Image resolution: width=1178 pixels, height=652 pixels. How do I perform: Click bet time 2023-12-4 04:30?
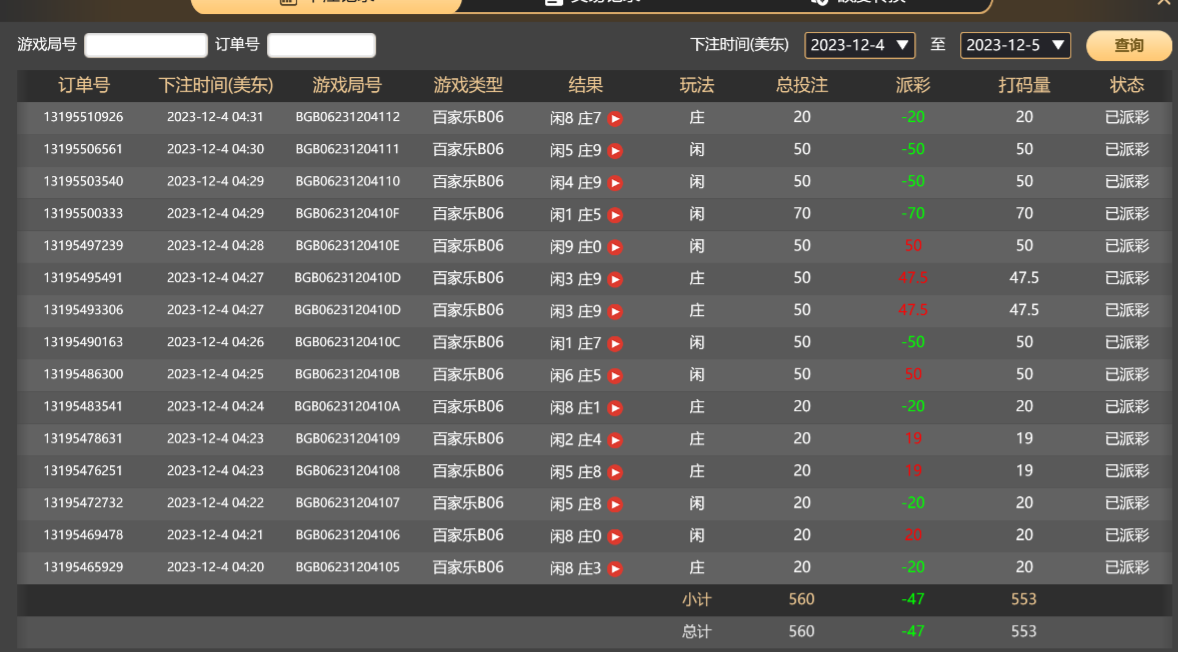pos(216,149)
